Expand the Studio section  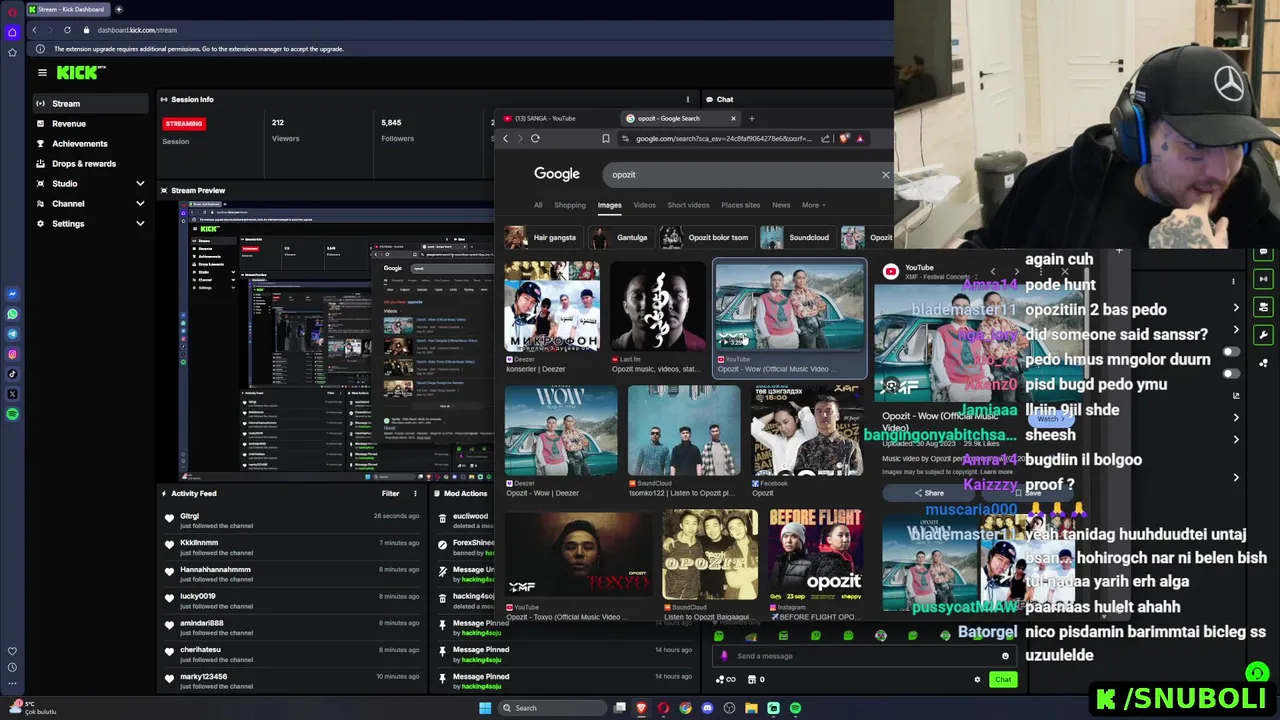[x=140, y=184]
